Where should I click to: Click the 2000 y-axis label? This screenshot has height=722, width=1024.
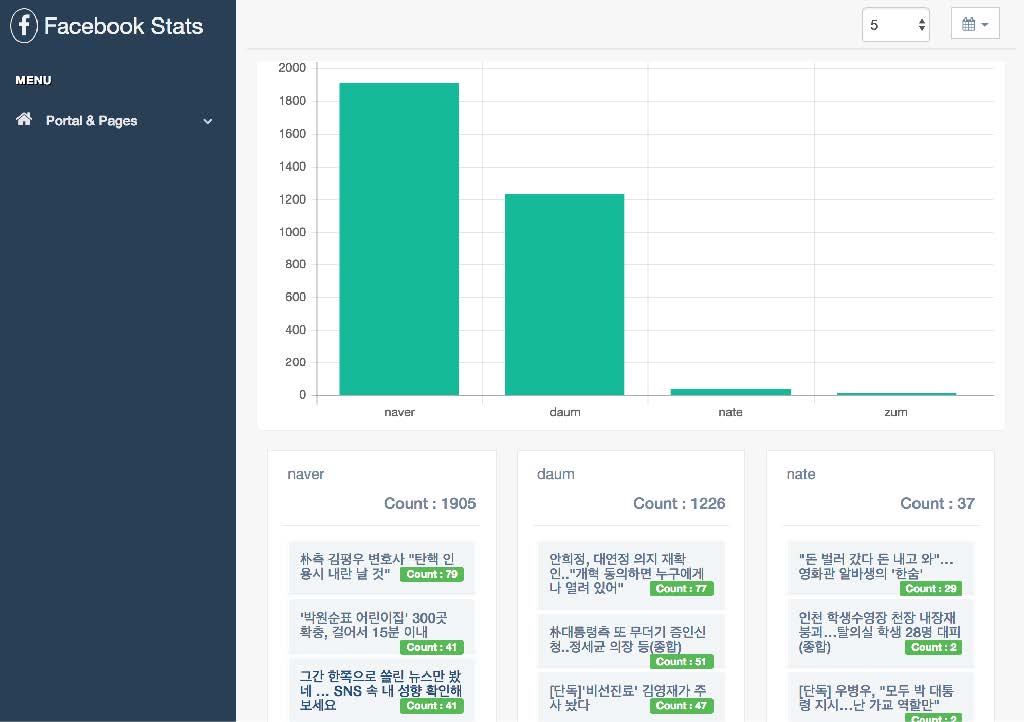(x=292, y=68)
